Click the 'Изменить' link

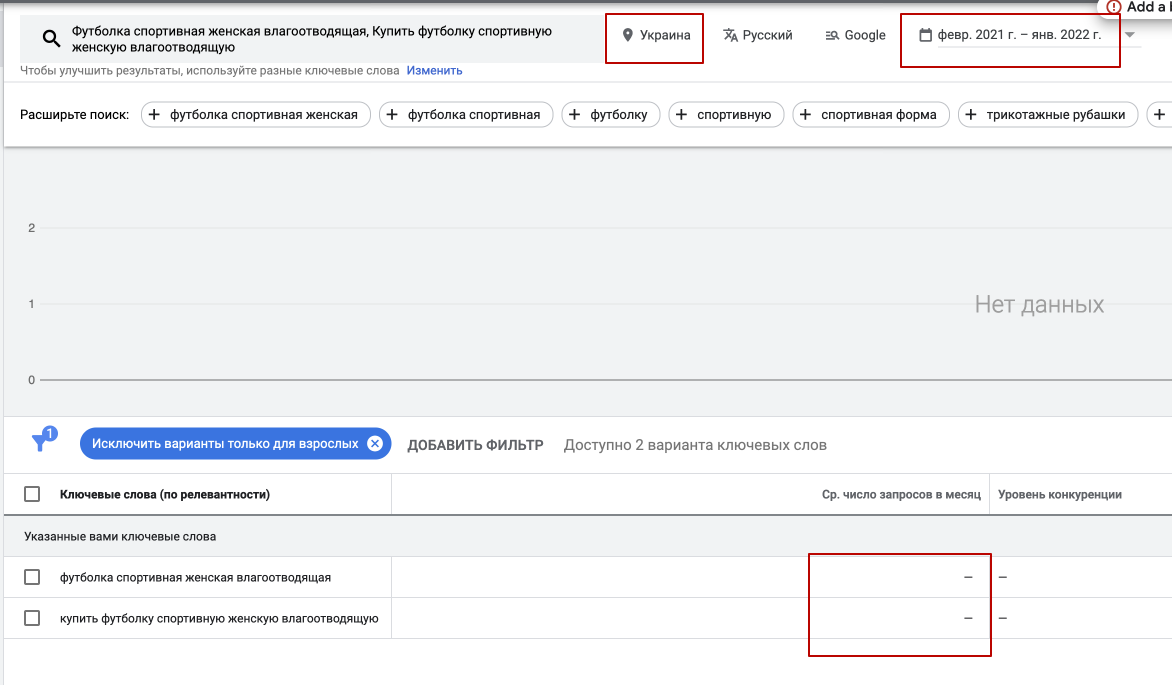[434, 71]
